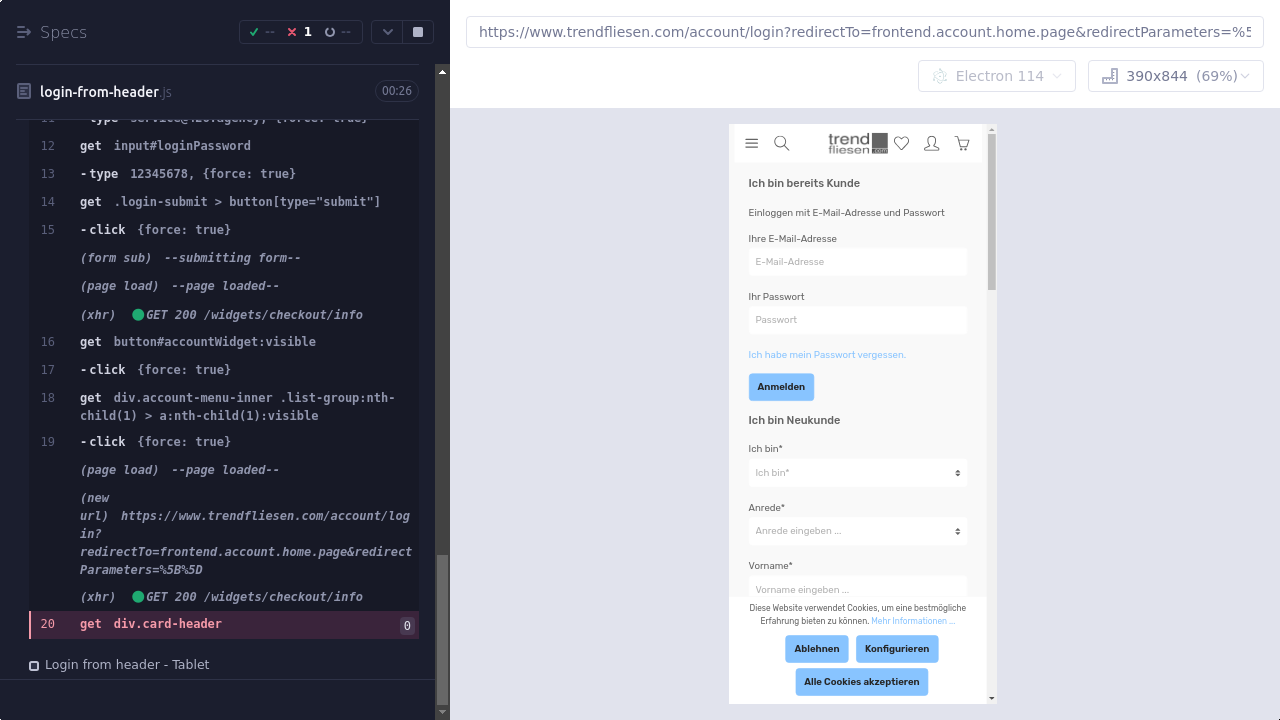Click the forgot password link

827,355
